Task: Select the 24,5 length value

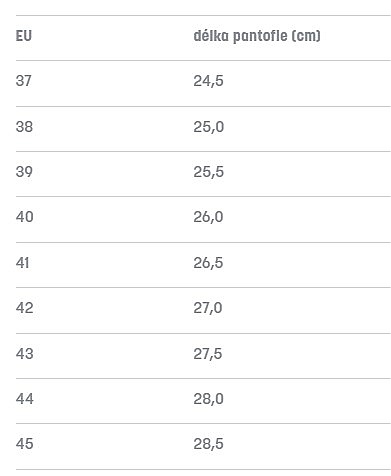Action: click(208, 81)
